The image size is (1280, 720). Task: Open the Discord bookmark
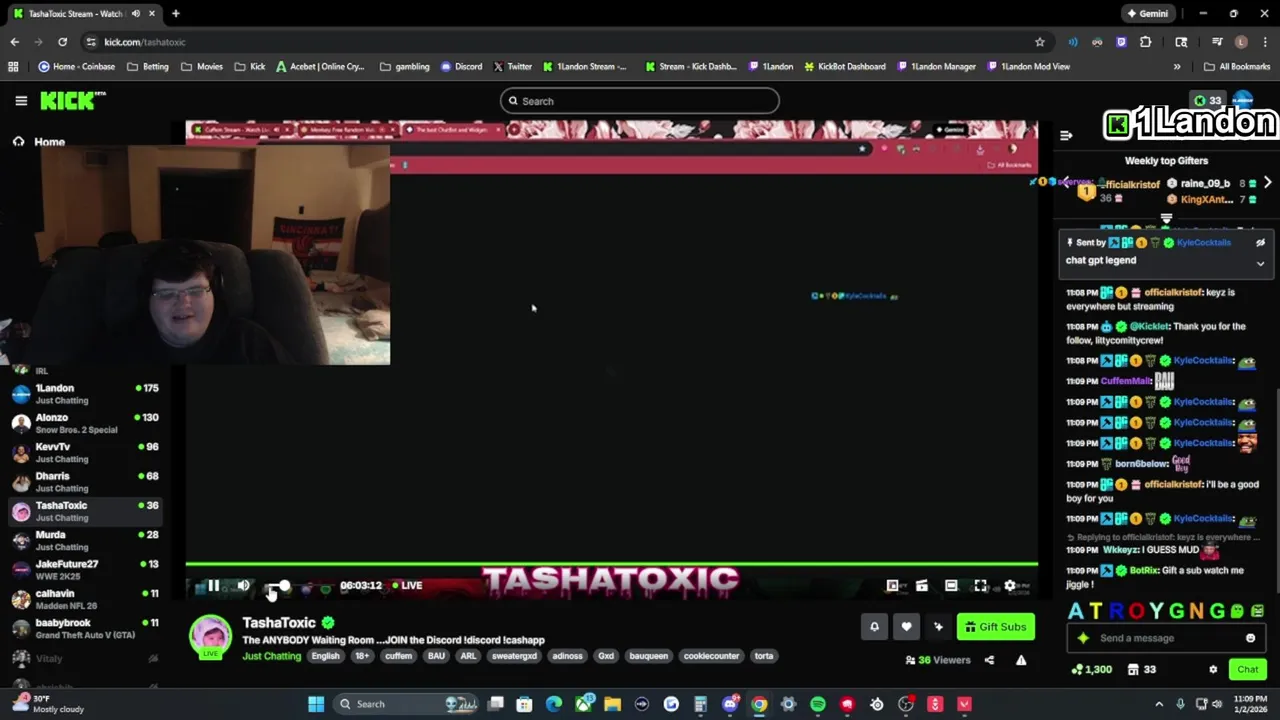[x=461, y=67]
